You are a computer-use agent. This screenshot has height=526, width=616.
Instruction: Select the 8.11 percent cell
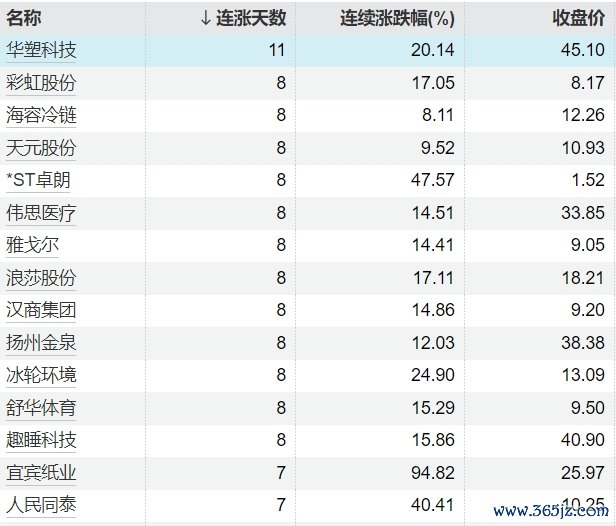coord(438,115)
